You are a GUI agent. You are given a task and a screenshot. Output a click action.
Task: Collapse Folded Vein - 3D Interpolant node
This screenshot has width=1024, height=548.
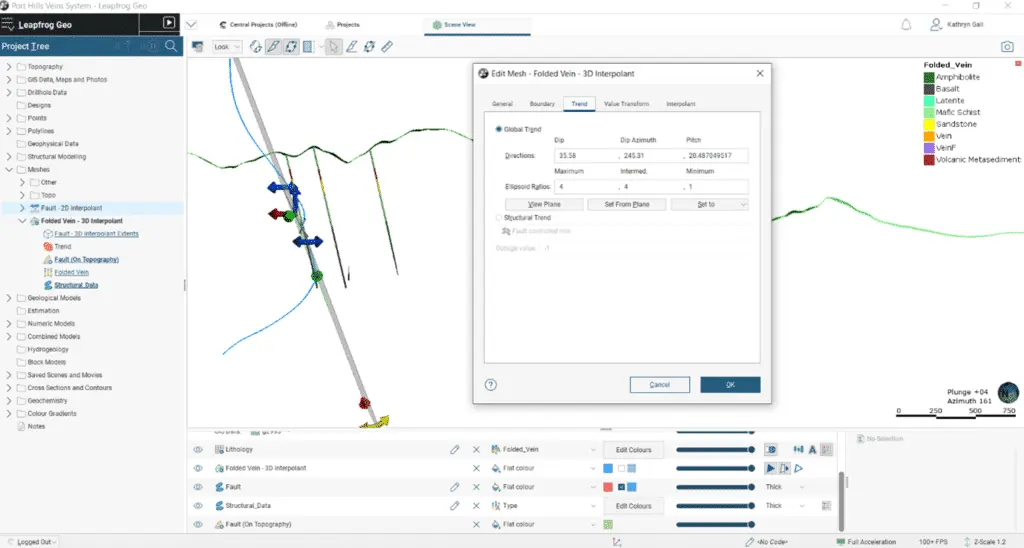point(22,221)
